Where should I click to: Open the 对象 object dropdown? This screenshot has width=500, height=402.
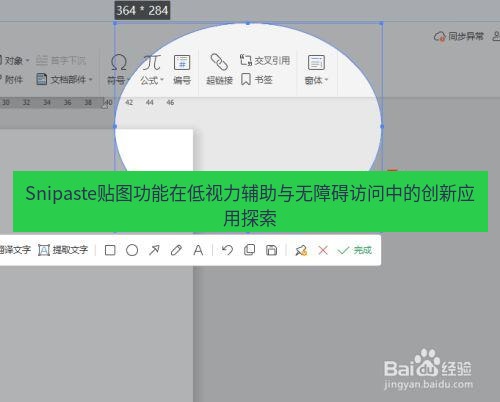[15, 60]
